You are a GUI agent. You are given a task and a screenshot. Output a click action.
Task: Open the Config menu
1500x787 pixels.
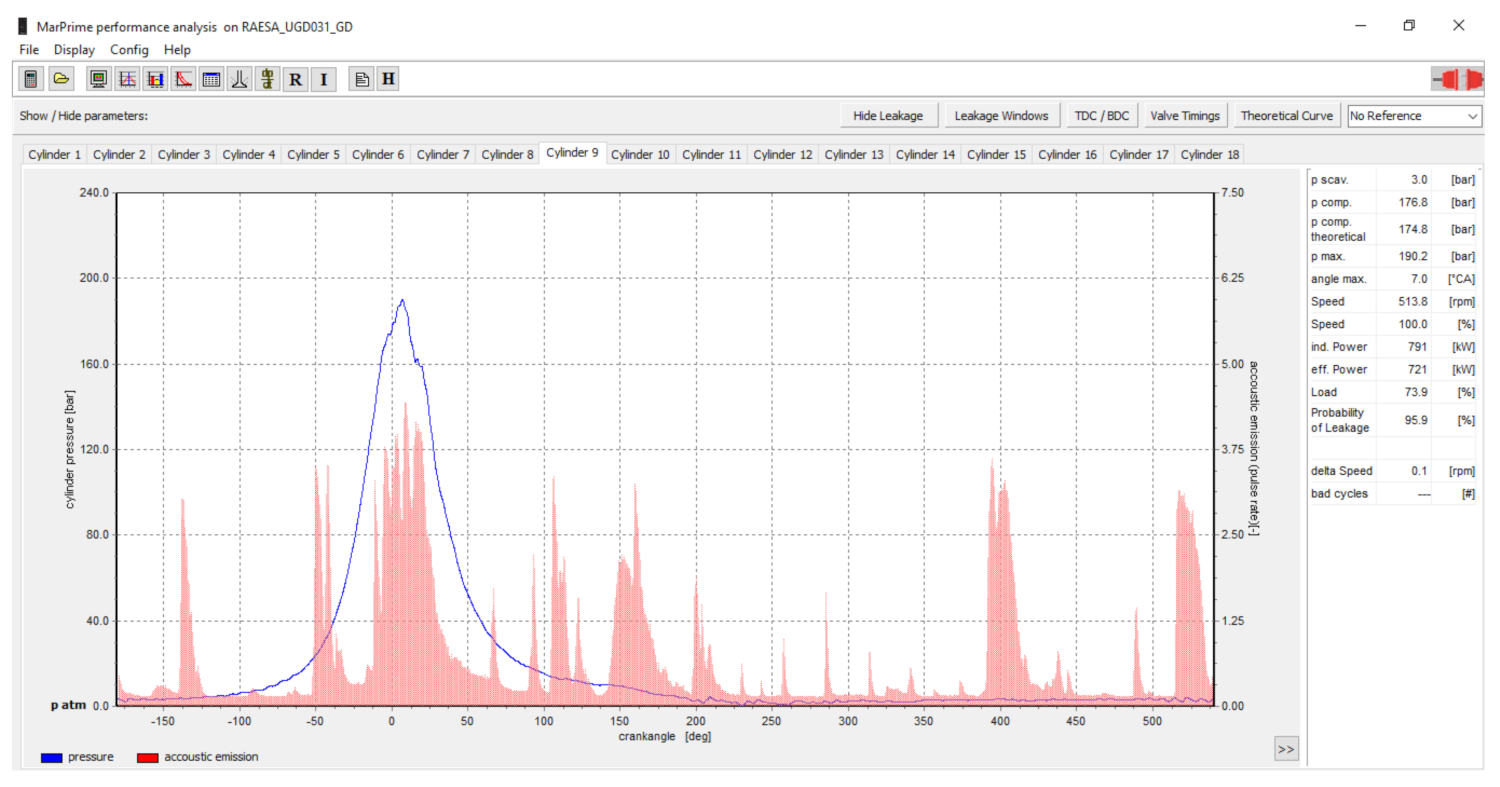pos(129,50)
